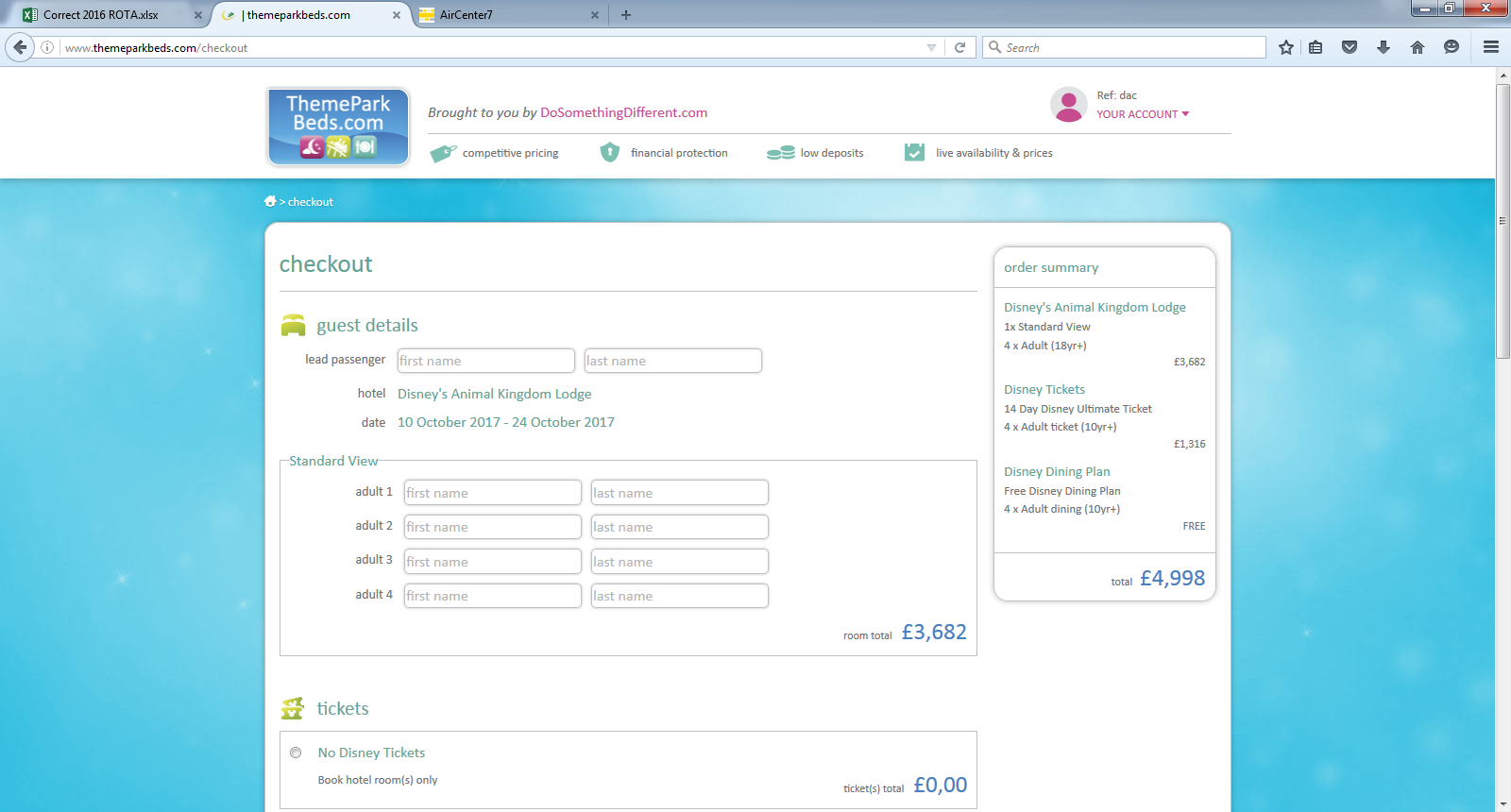The width and height of the screenshot is (1511, 812).
Task: Click the financial protection shield icon
Action: click(x=609, y=152)
